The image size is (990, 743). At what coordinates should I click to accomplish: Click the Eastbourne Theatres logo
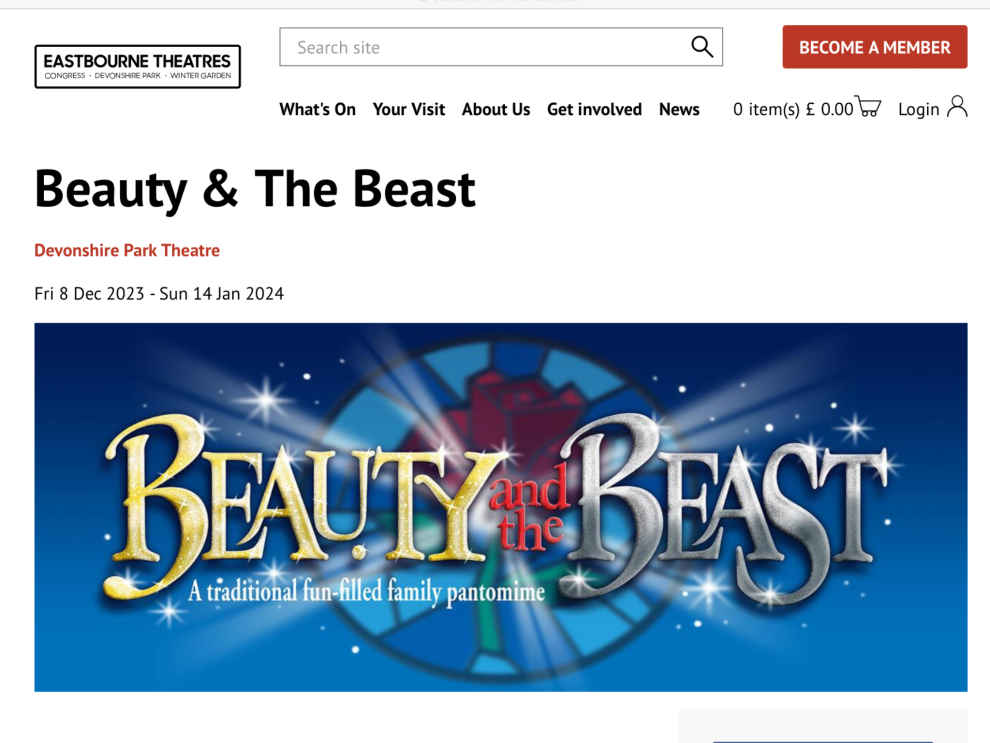137,67
